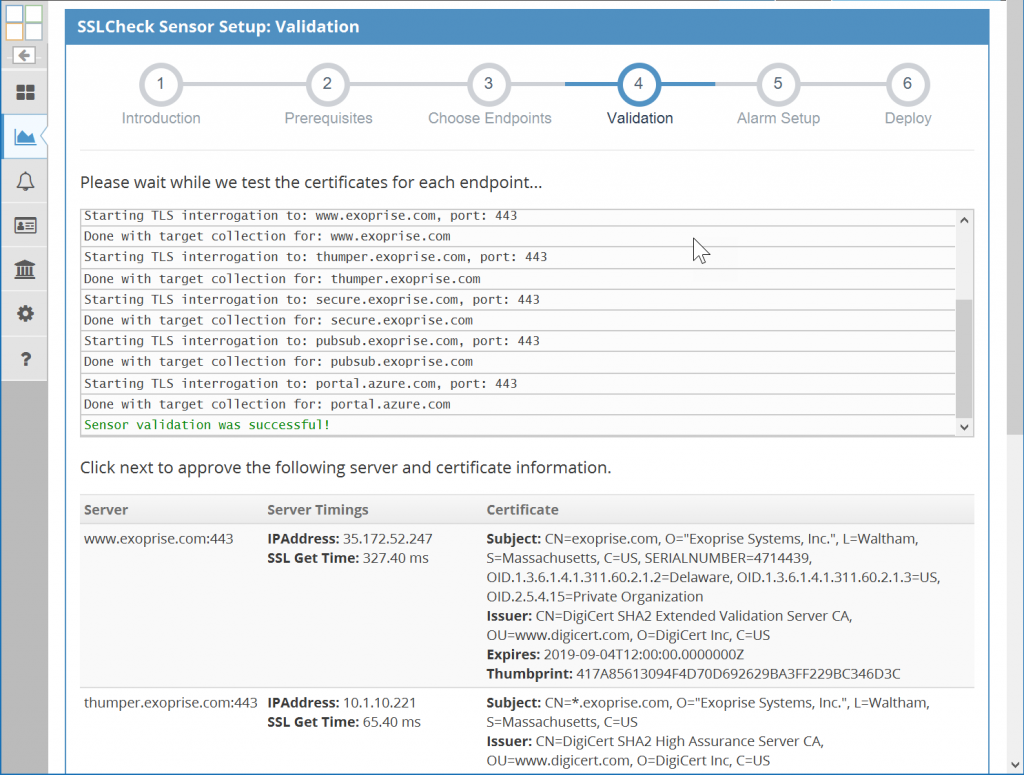Go back to step 1 Introduction

pyautogui.click(x=161, y=85)
